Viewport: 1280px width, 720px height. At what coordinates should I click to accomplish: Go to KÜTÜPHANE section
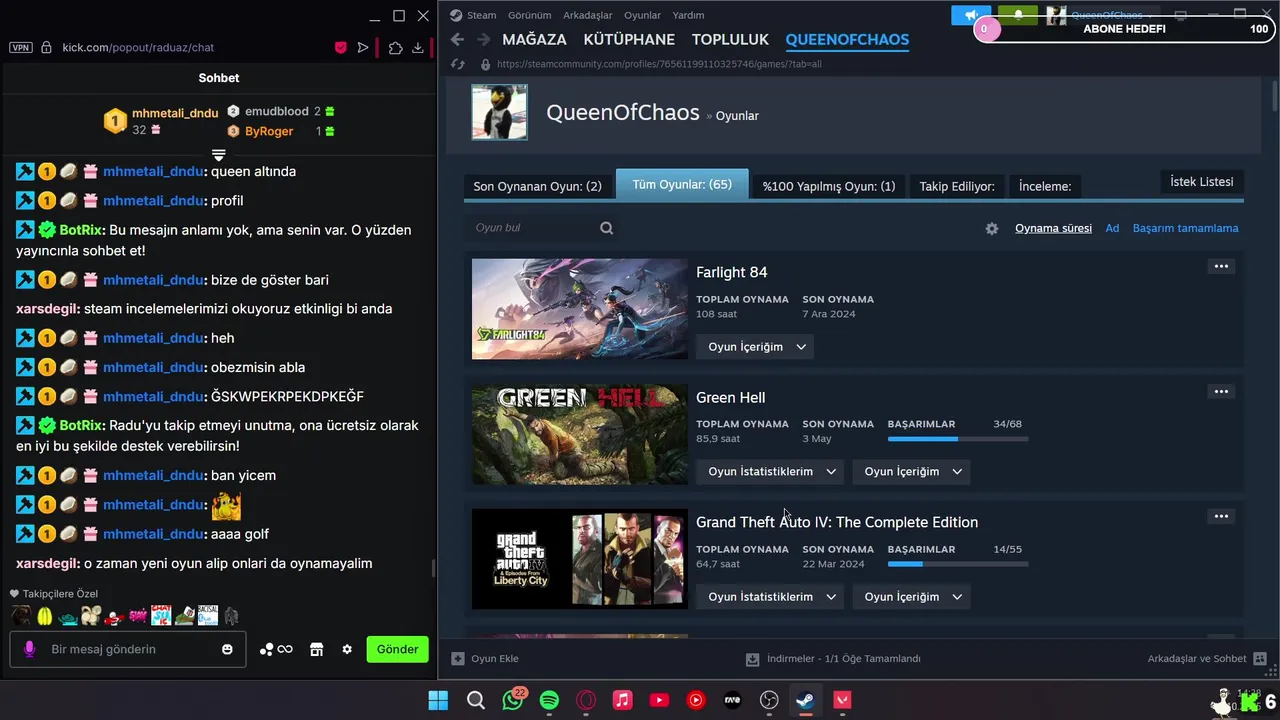point(629,40)
